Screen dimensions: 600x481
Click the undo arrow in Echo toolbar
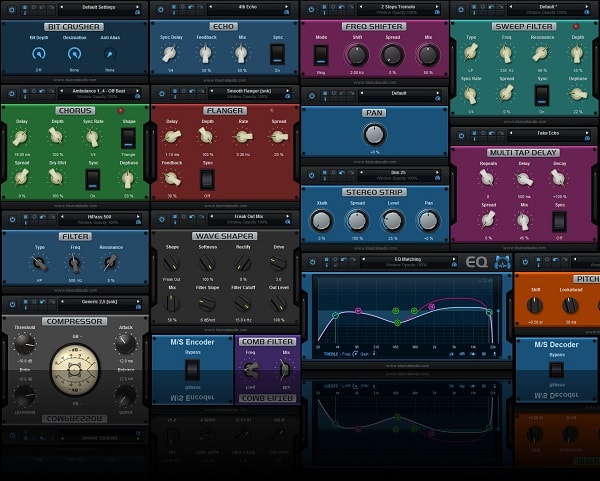[191, 8]
